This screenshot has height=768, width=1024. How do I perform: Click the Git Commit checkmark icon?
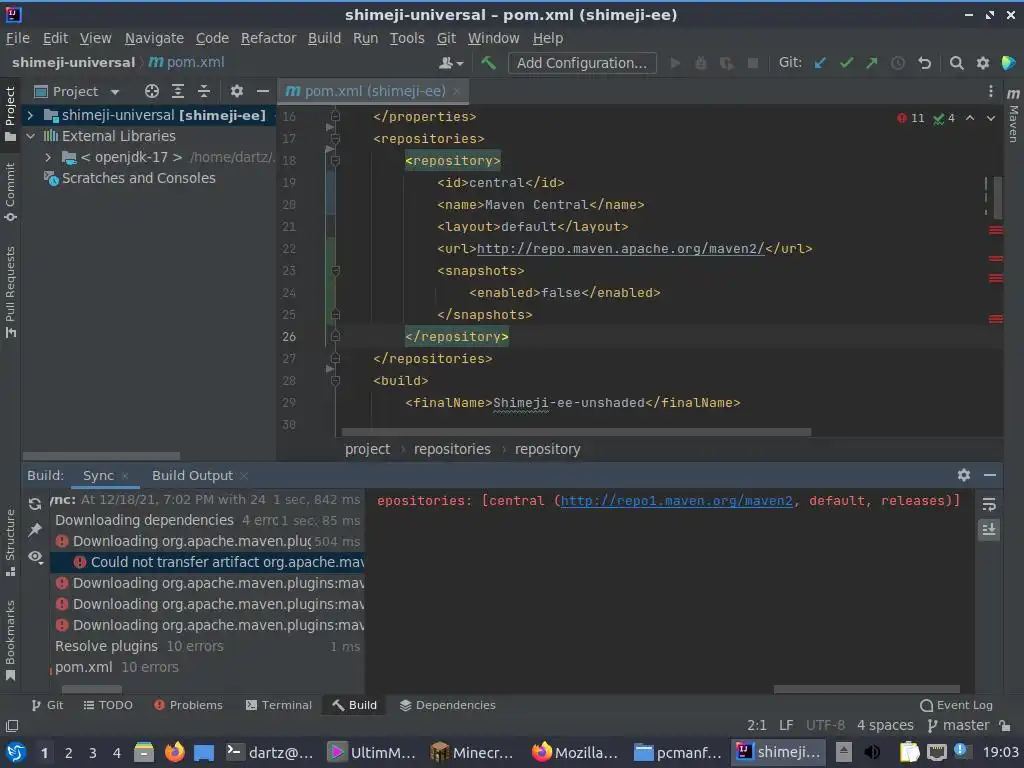[x=846, y=63]
